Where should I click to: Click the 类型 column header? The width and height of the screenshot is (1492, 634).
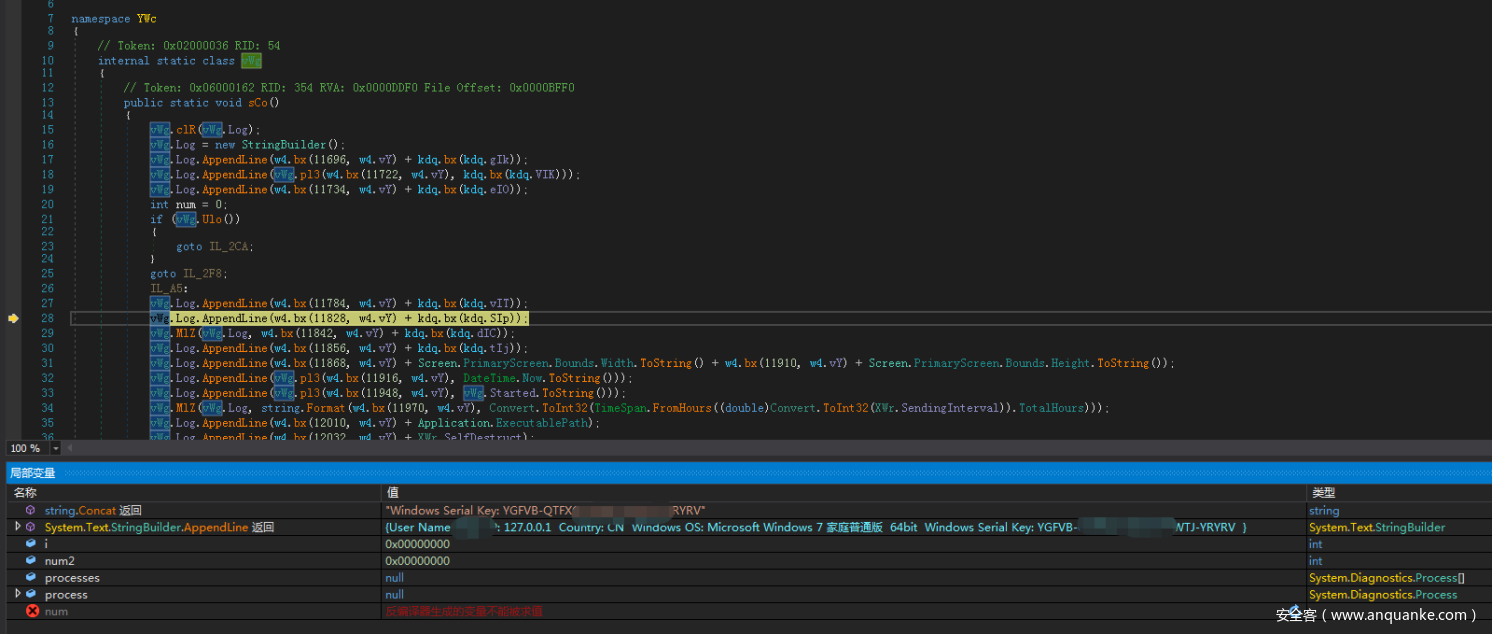click(x=1323, y=493)
